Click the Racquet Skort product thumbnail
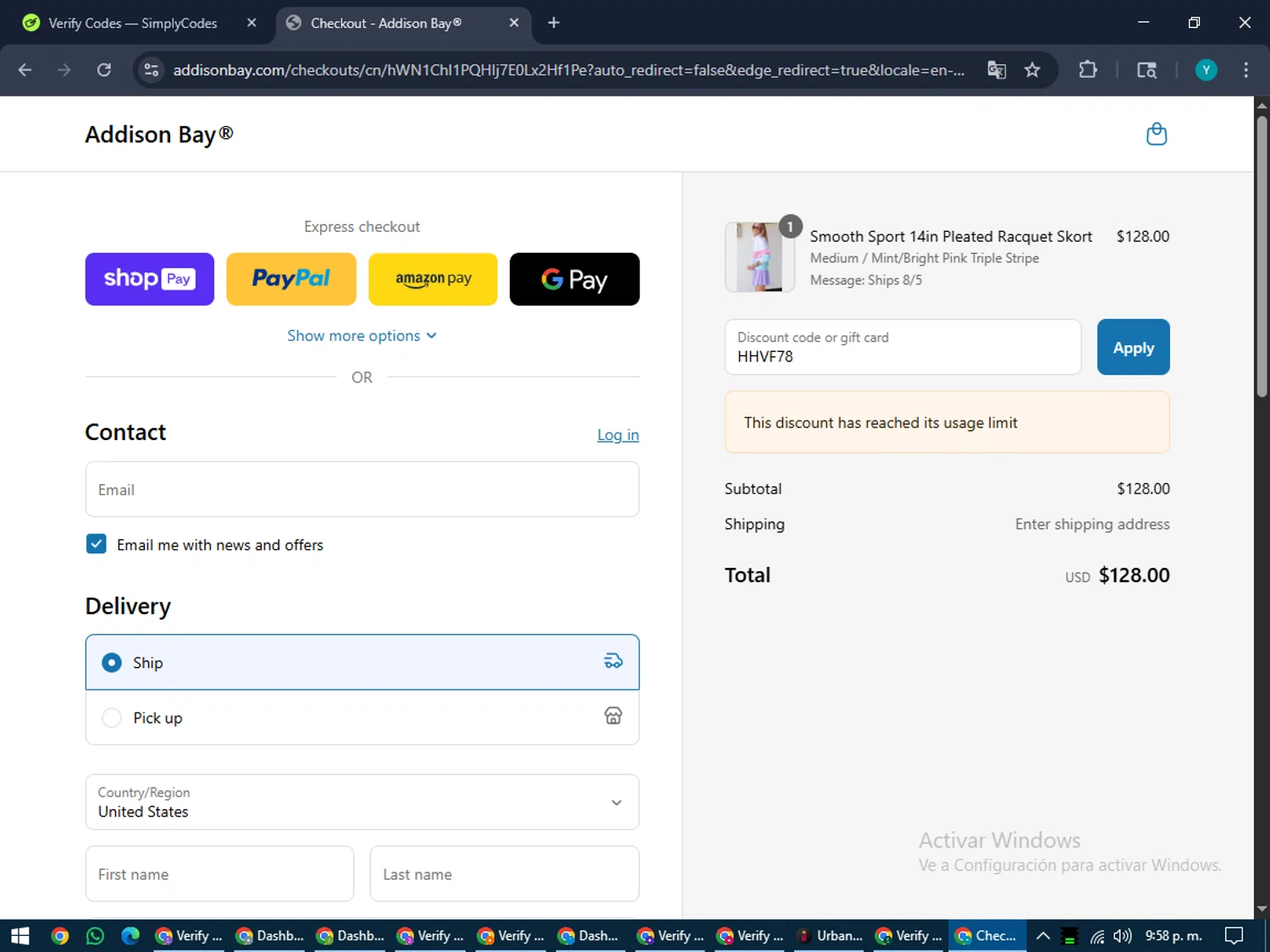Screen dimensions: 1270x952 [759, 257]
